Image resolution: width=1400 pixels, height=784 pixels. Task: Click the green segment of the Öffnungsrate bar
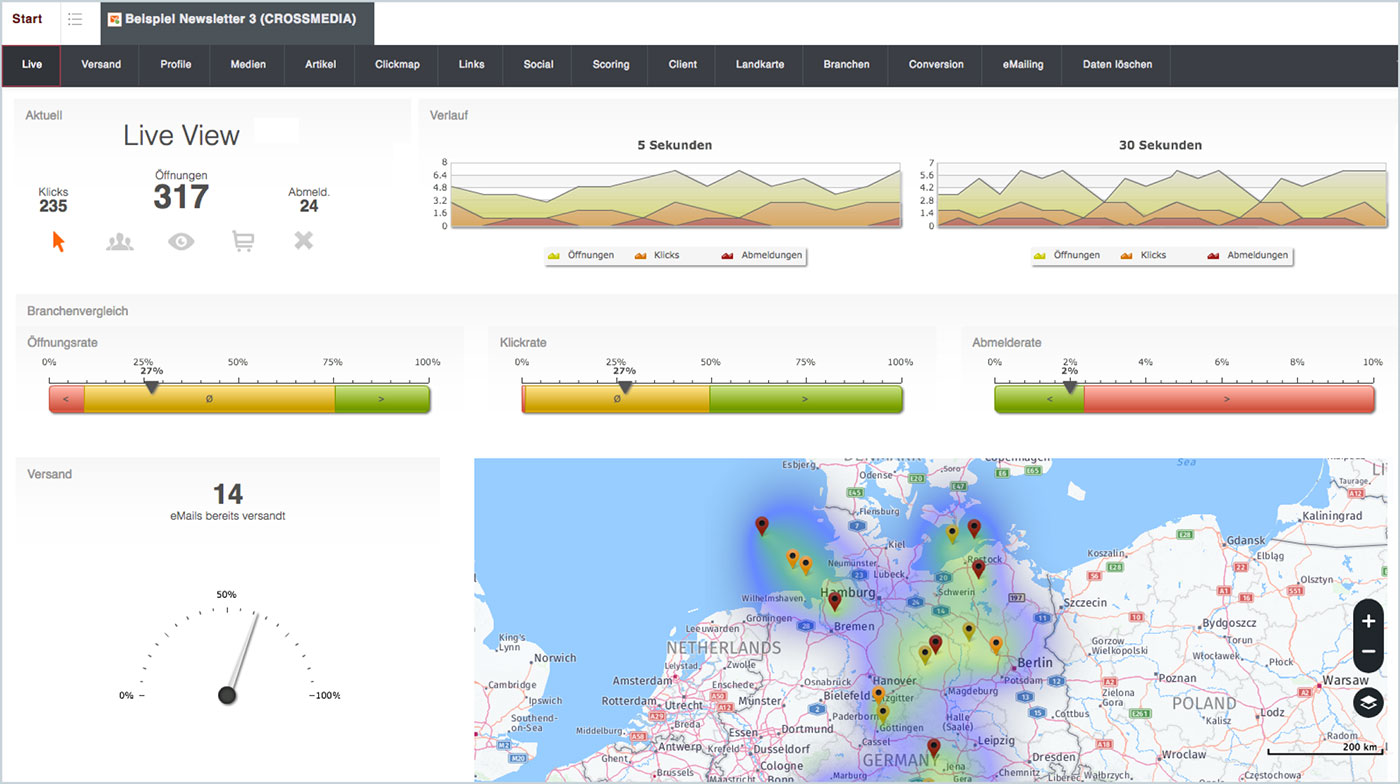[382, 399]
